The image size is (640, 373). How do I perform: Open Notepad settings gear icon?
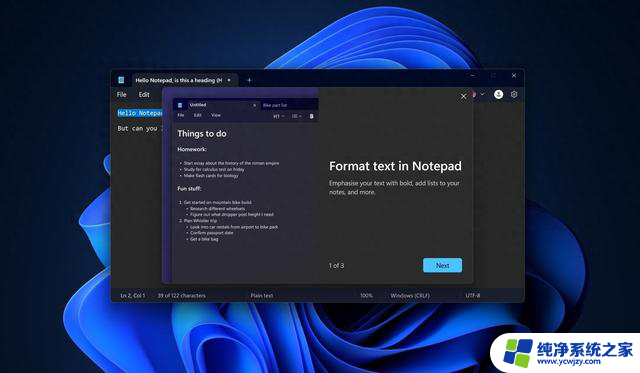(x=514, y=94)
